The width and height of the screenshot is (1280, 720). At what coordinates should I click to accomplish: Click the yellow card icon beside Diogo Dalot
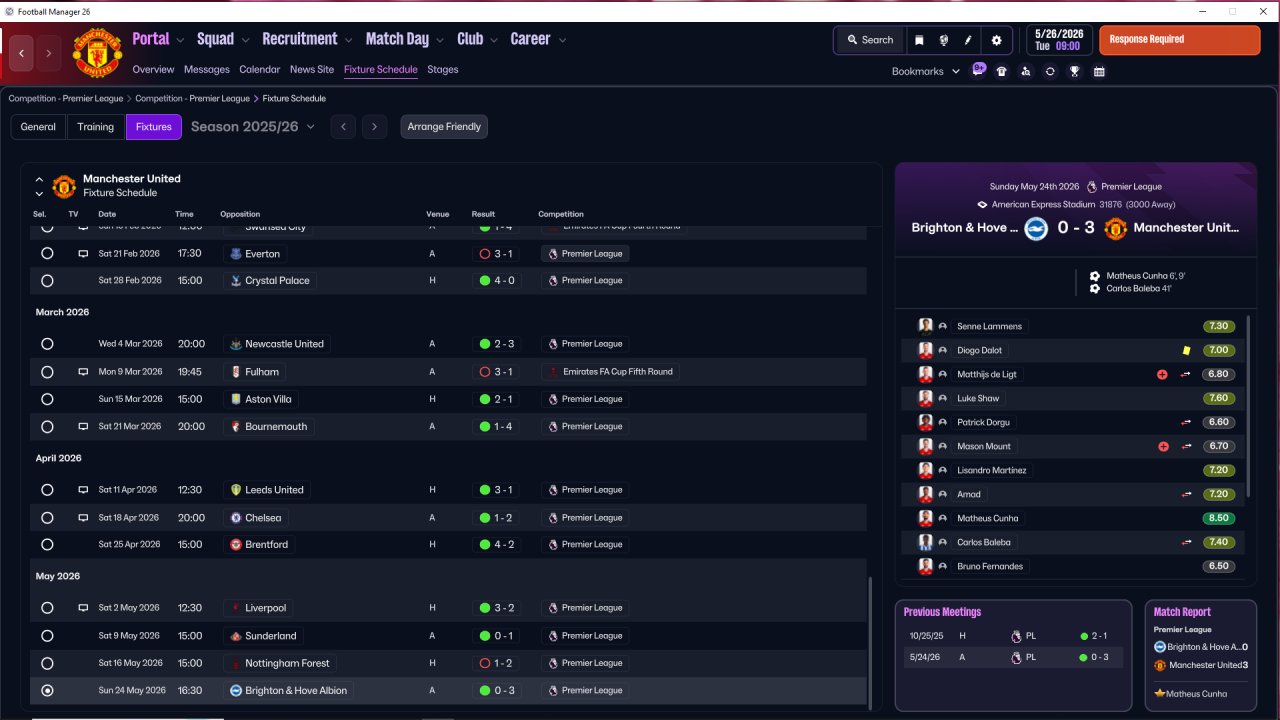click(1186, 350)
